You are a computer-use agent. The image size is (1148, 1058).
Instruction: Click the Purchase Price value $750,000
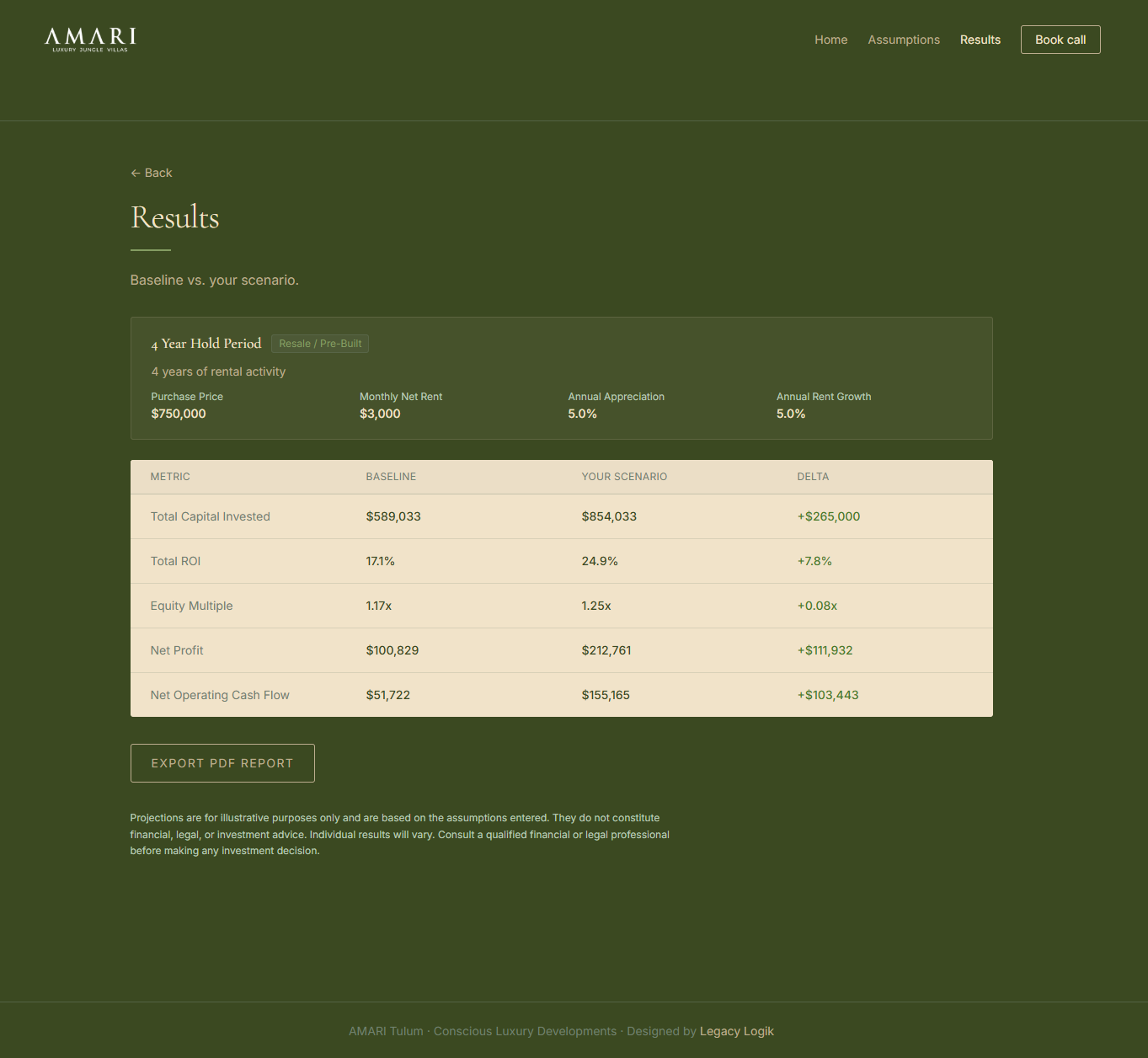click(179, 414)
